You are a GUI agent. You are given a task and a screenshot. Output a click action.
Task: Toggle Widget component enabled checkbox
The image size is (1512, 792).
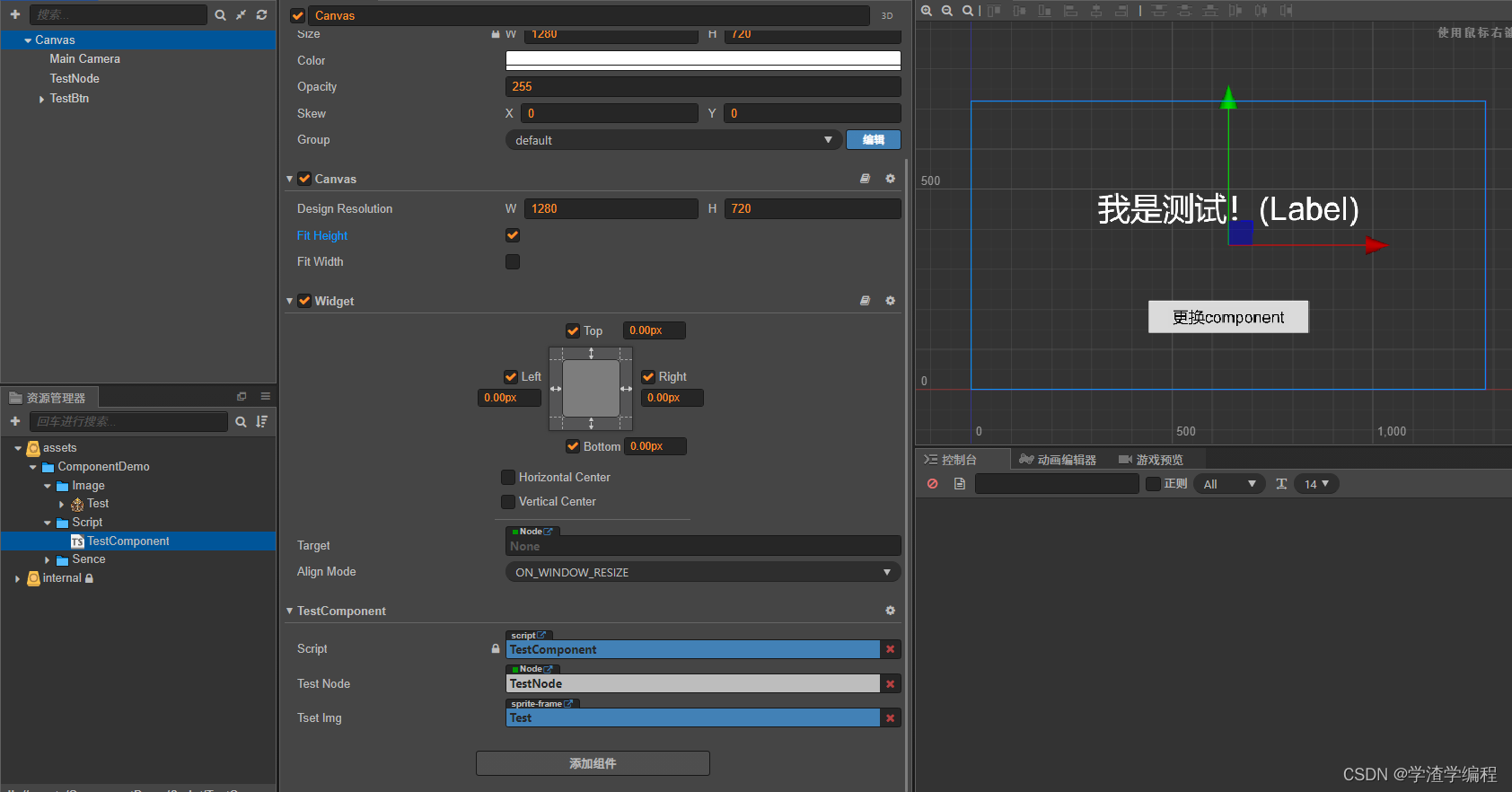tap(304, 301)
